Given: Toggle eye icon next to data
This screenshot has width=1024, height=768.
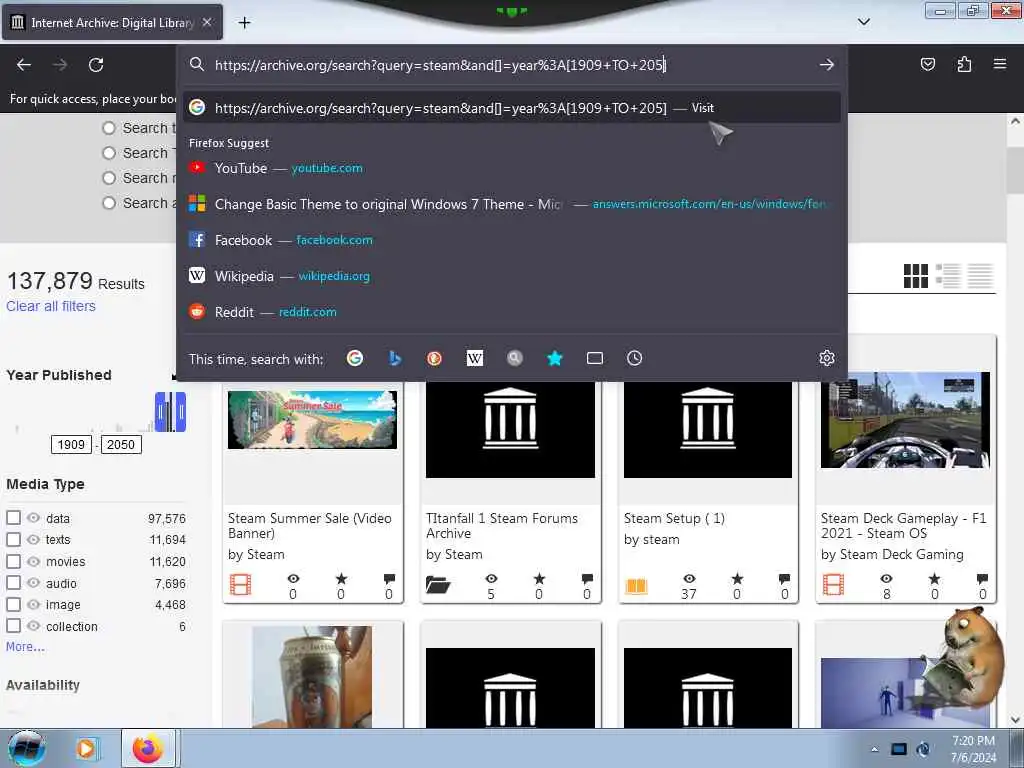Looking at the screenshot, I should click(x=33, y=518).
